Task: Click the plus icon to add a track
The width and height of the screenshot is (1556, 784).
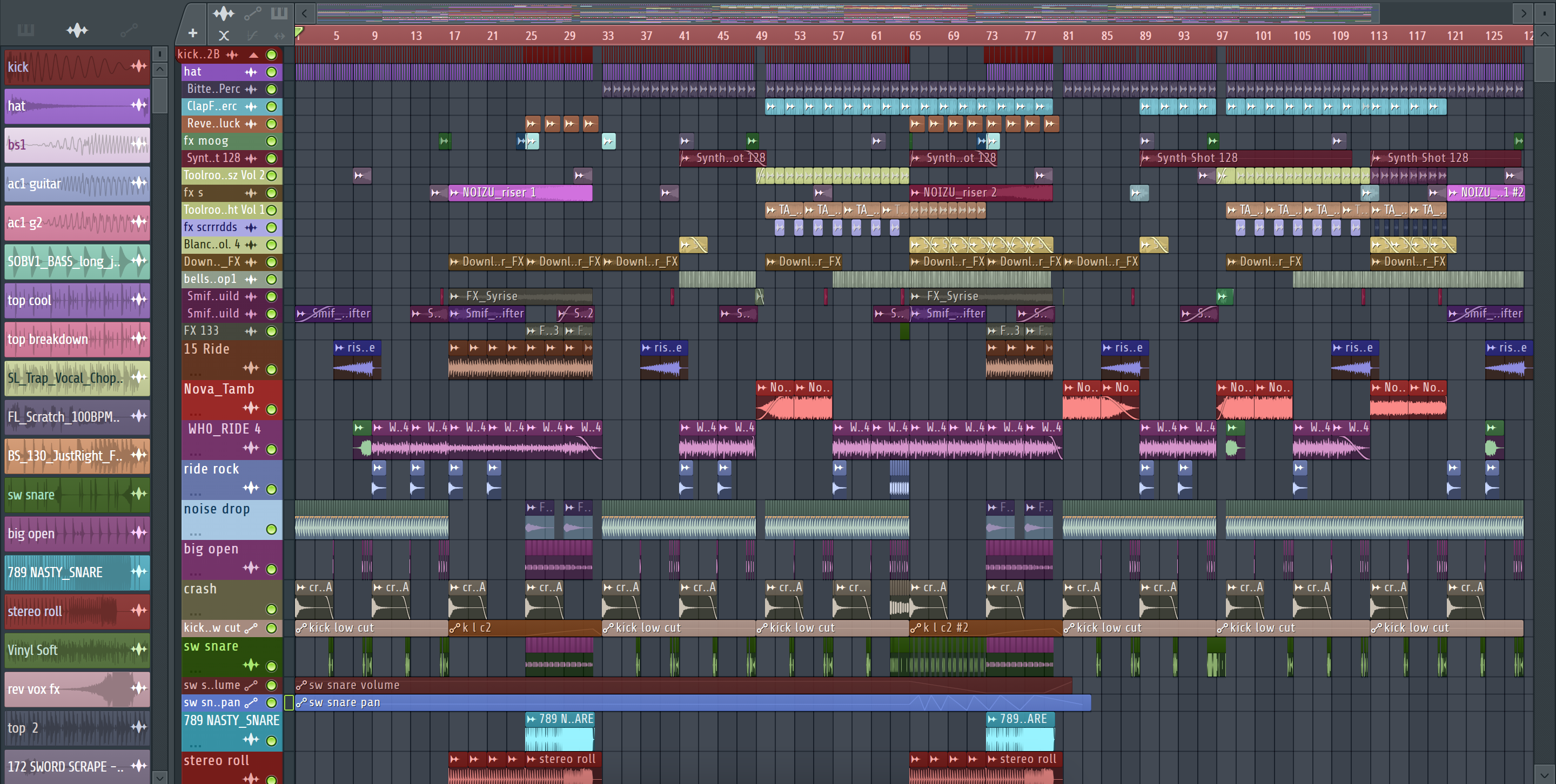Action: click(x=193, y=34)
